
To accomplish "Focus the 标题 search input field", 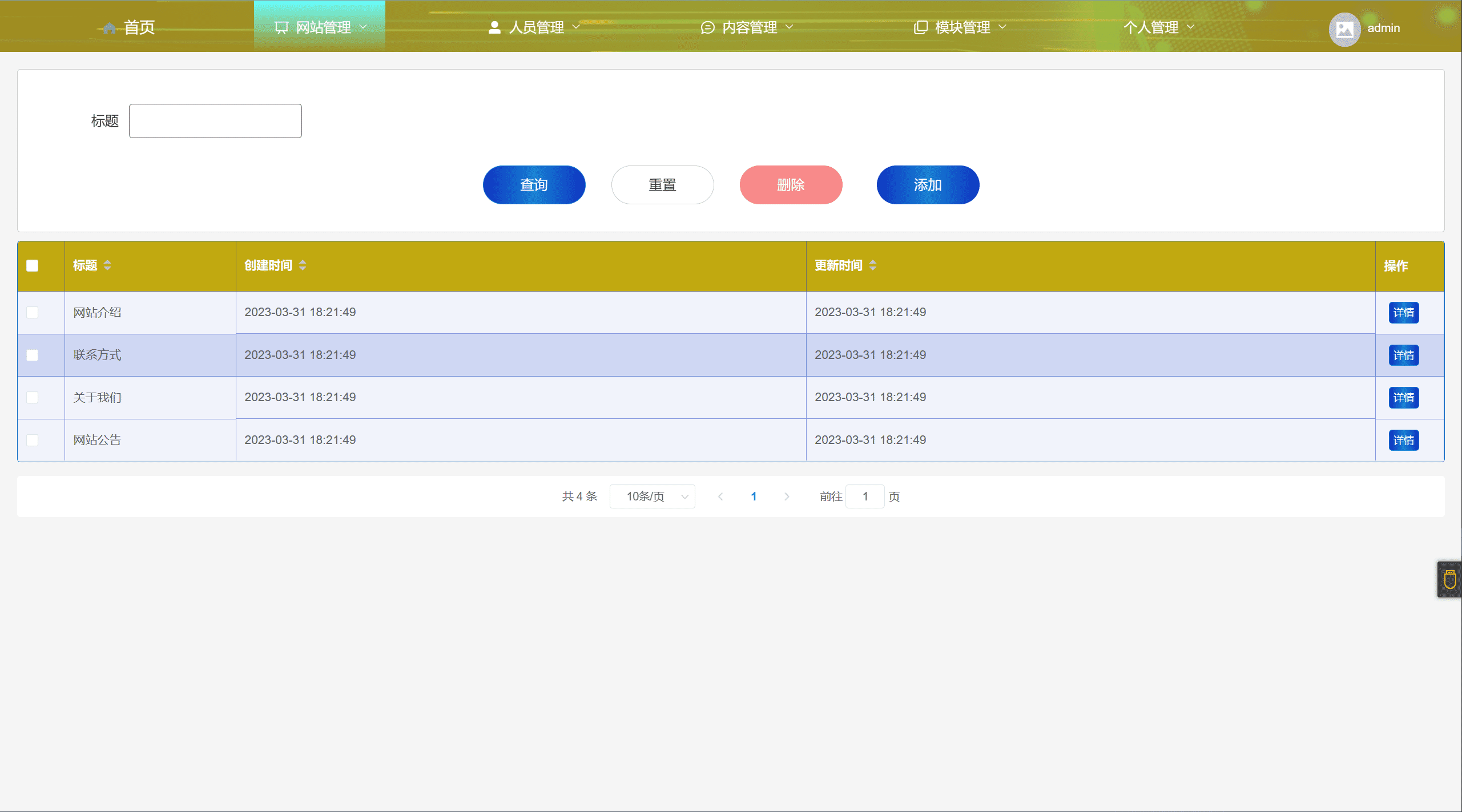I will [x=215, y=121].
